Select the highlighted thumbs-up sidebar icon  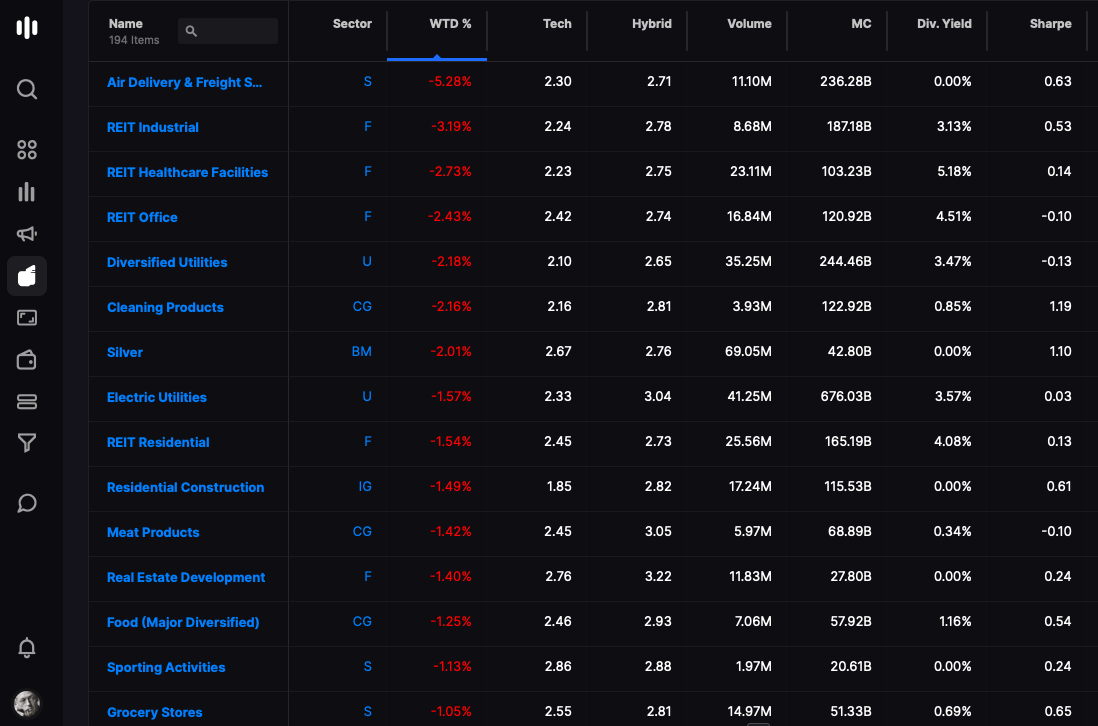(x=27, y=276)
